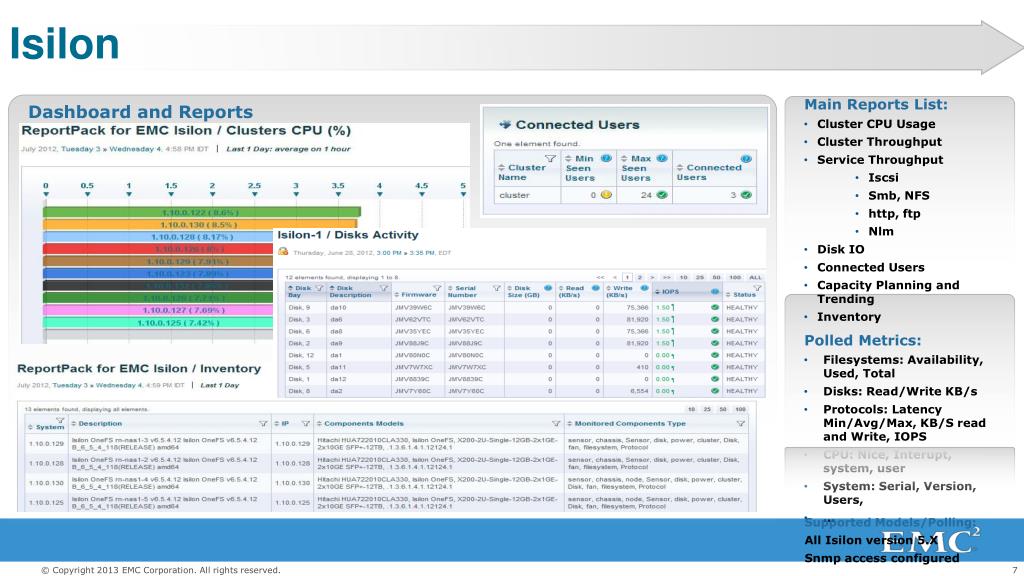The height and width of the screenshot is (576, 1024).
Task: Filter the Disk Description column
Action: pyautogui.click(x=384, y=288)
